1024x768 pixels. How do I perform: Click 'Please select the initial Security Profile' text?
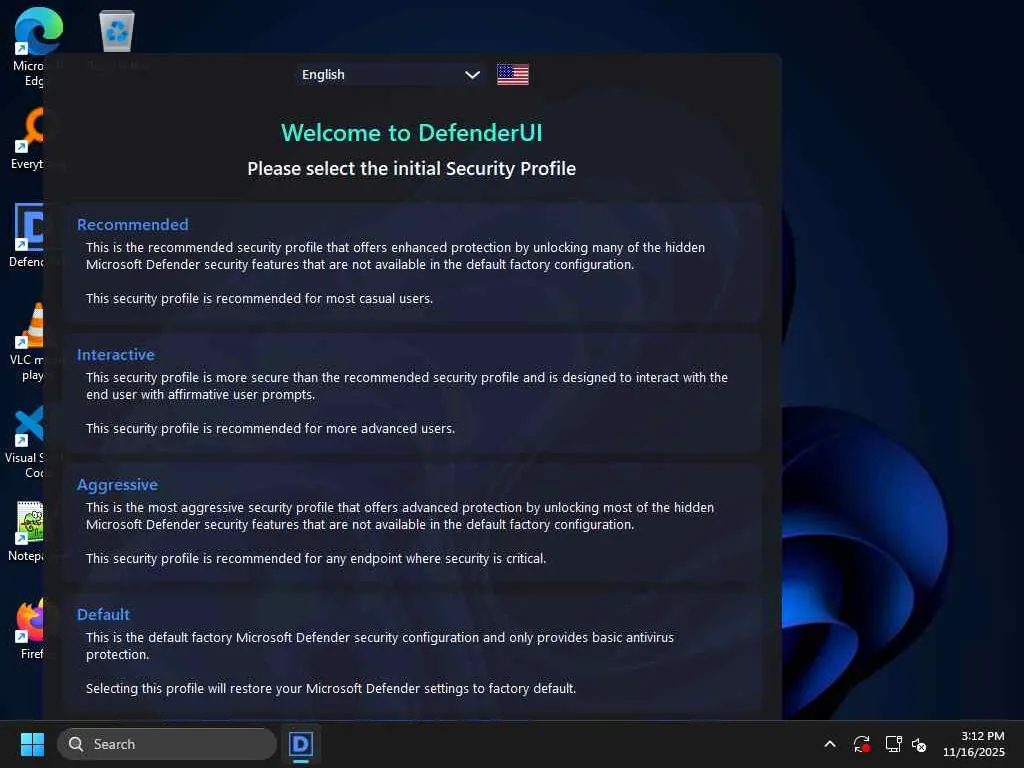(411, 168)
